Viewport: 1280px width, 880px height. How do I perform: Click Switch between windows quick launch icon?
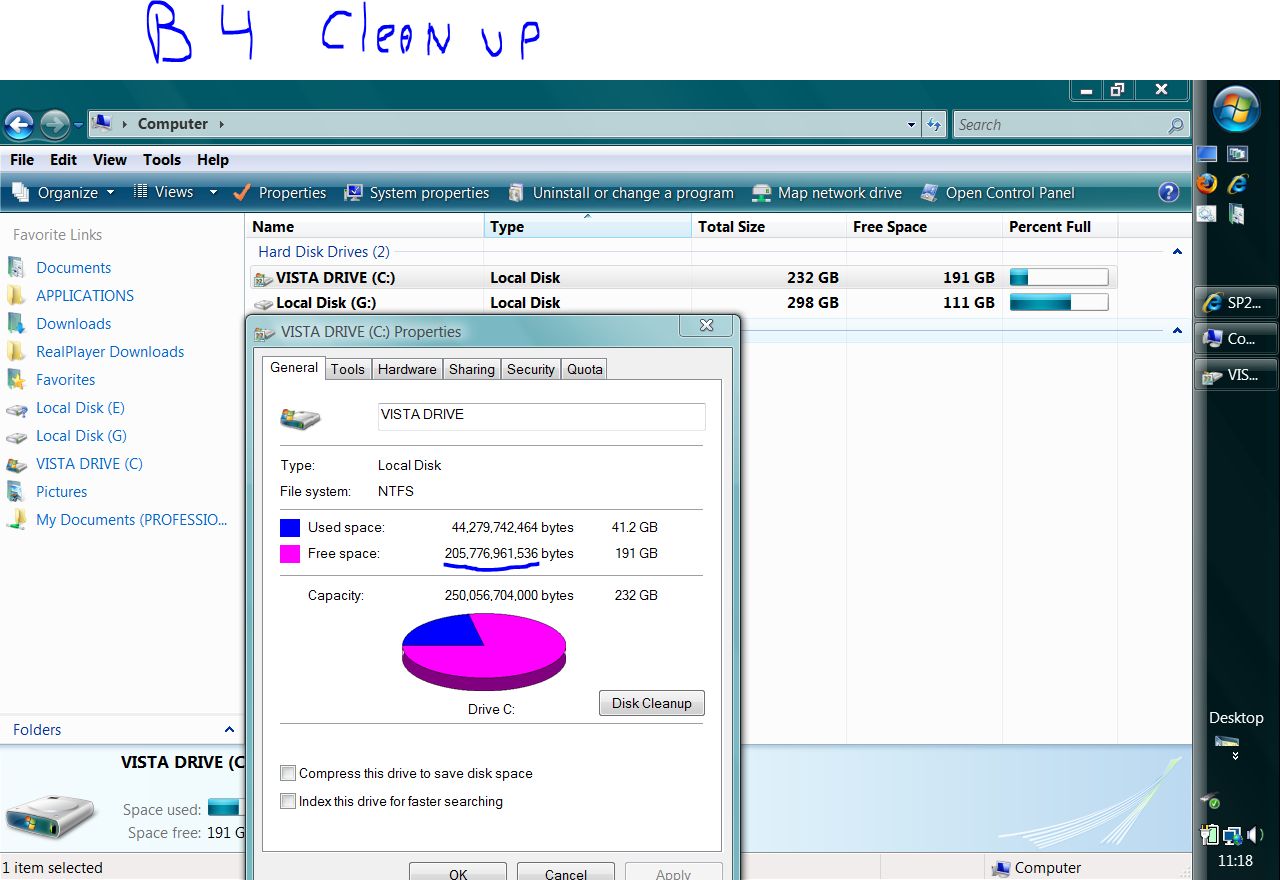(x=1238, y=154)
